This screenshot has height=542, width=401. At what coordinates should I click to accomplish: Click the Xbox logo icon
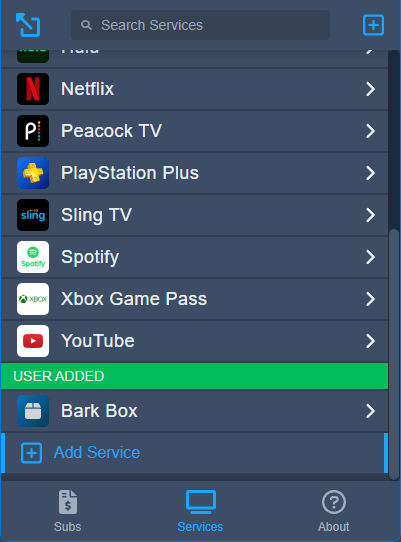click(x=33, y=299)
